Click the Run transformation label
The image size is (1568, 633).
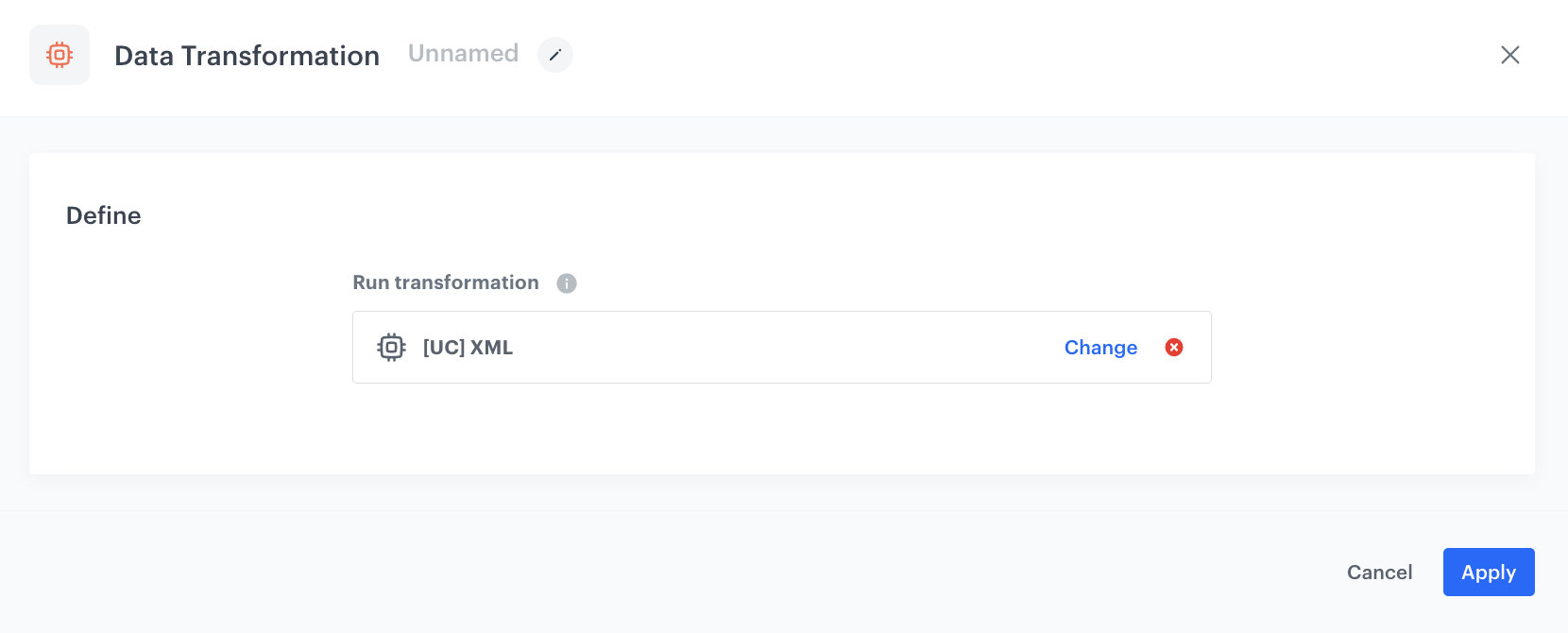(445, 282)
